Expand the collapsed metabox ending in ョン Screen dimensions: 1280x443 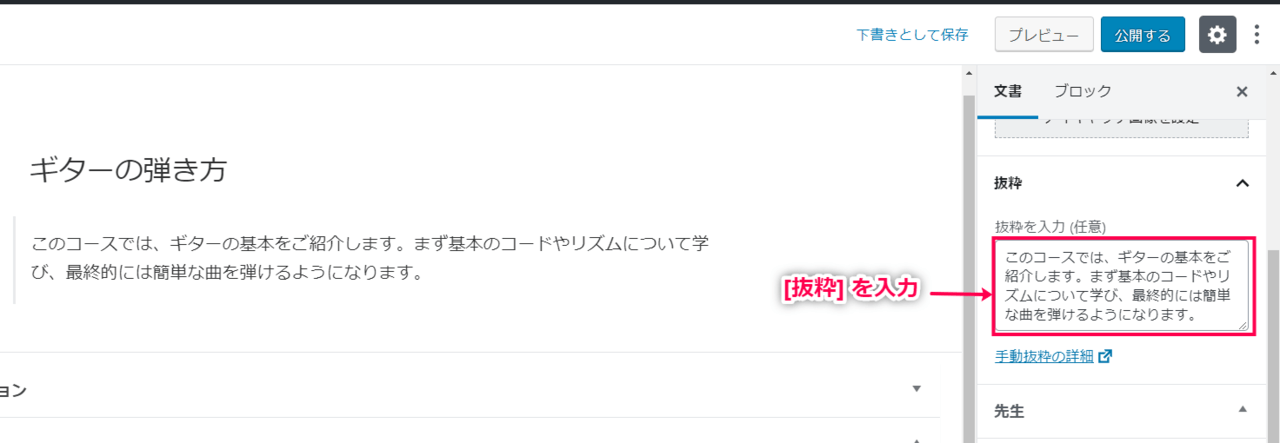tap(917, 389)
